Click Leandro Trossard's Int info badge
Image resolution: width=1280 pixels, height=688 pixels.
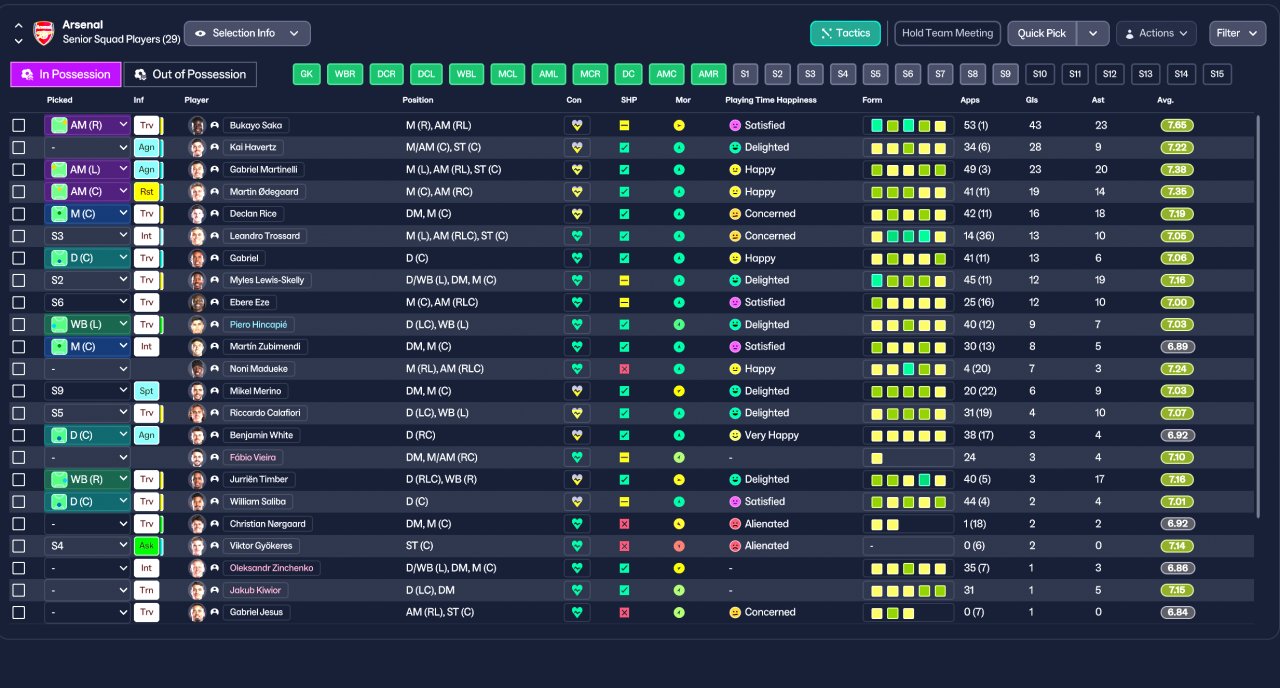147,236
